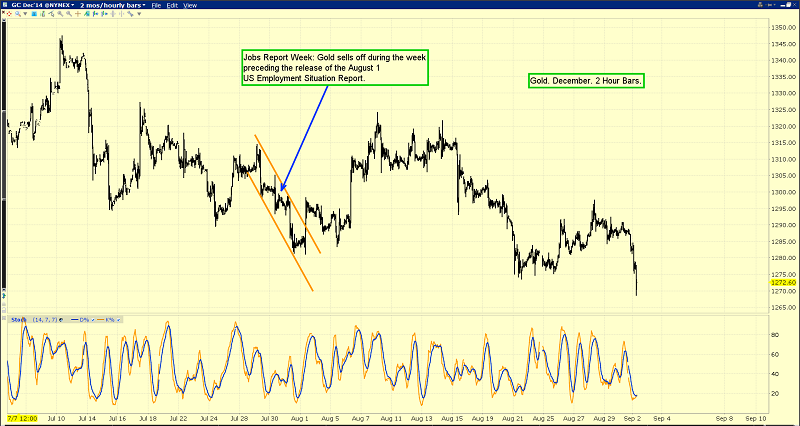Expand the arrow next to the magnifier icon
Image resolution: width=800 pixels, height=426 pixels.
click(25, 14)
